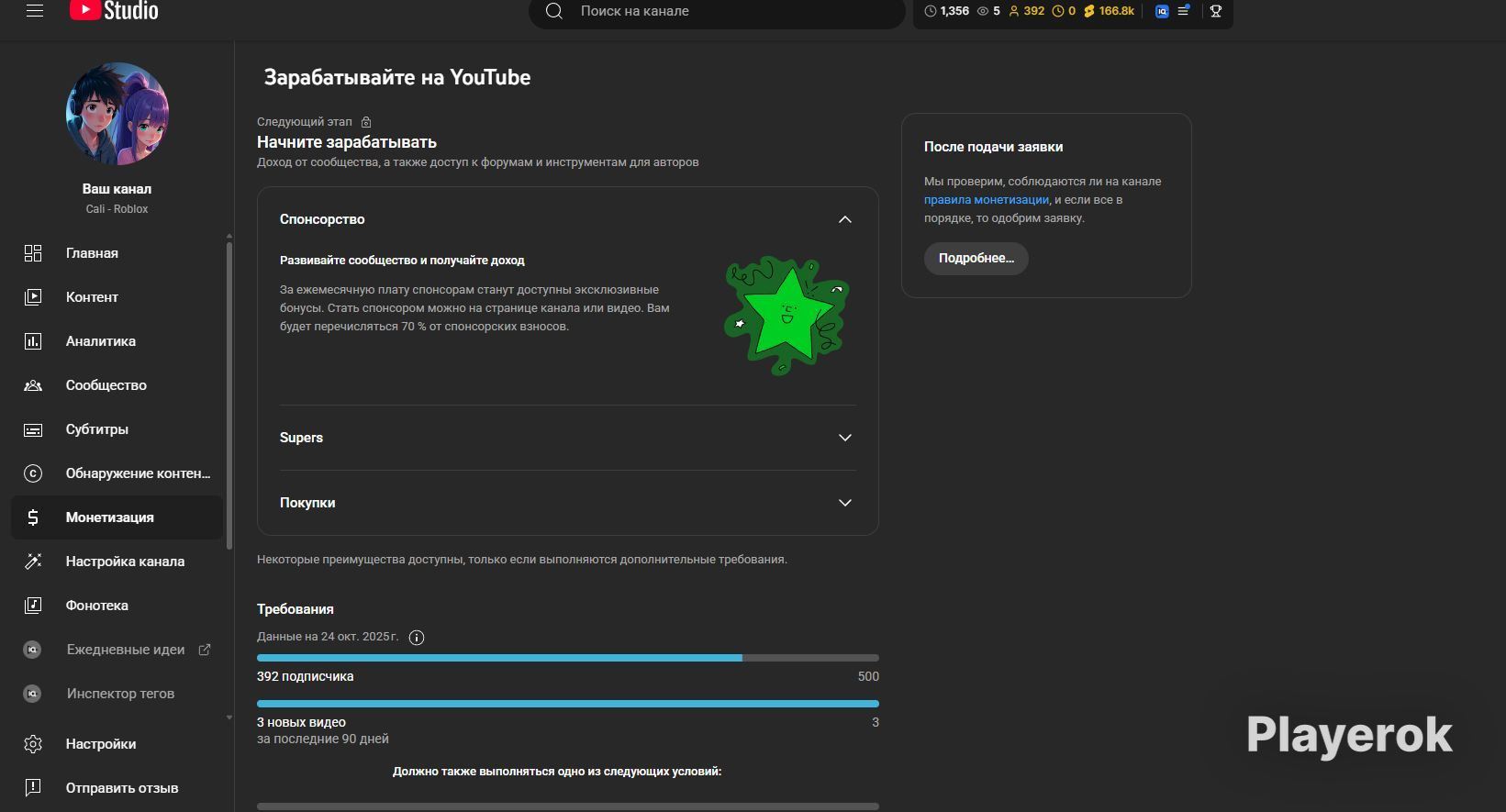This screenshot has width=1506, height=812.
Task: Click the sidebar vertical scrollbar
Action: (229, 395)
